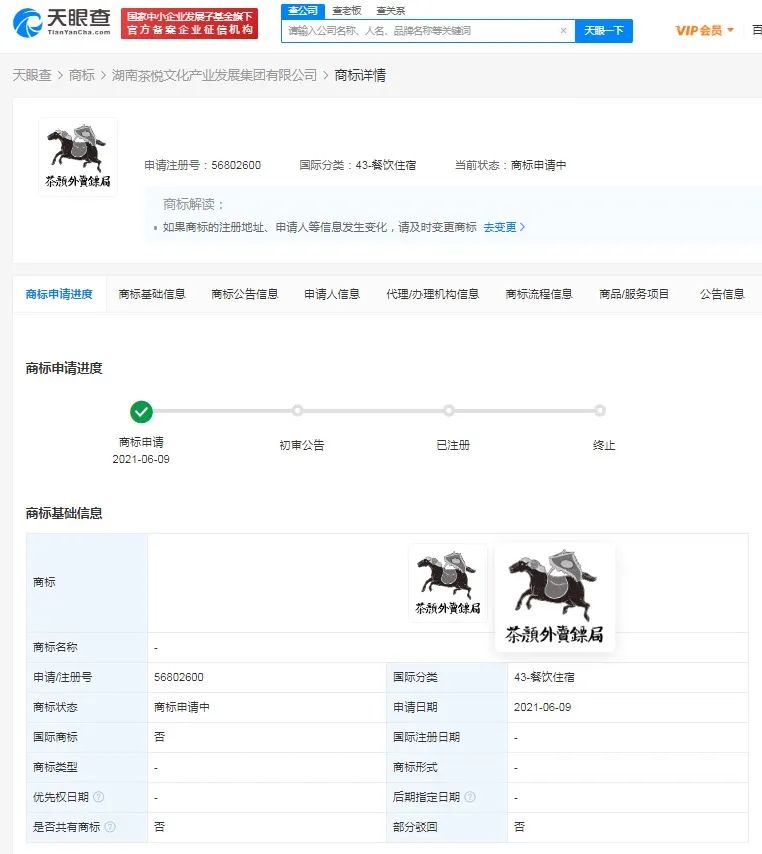Go to the 商品/服务项目 tab
Screen dimensions: 762x854
634,294
